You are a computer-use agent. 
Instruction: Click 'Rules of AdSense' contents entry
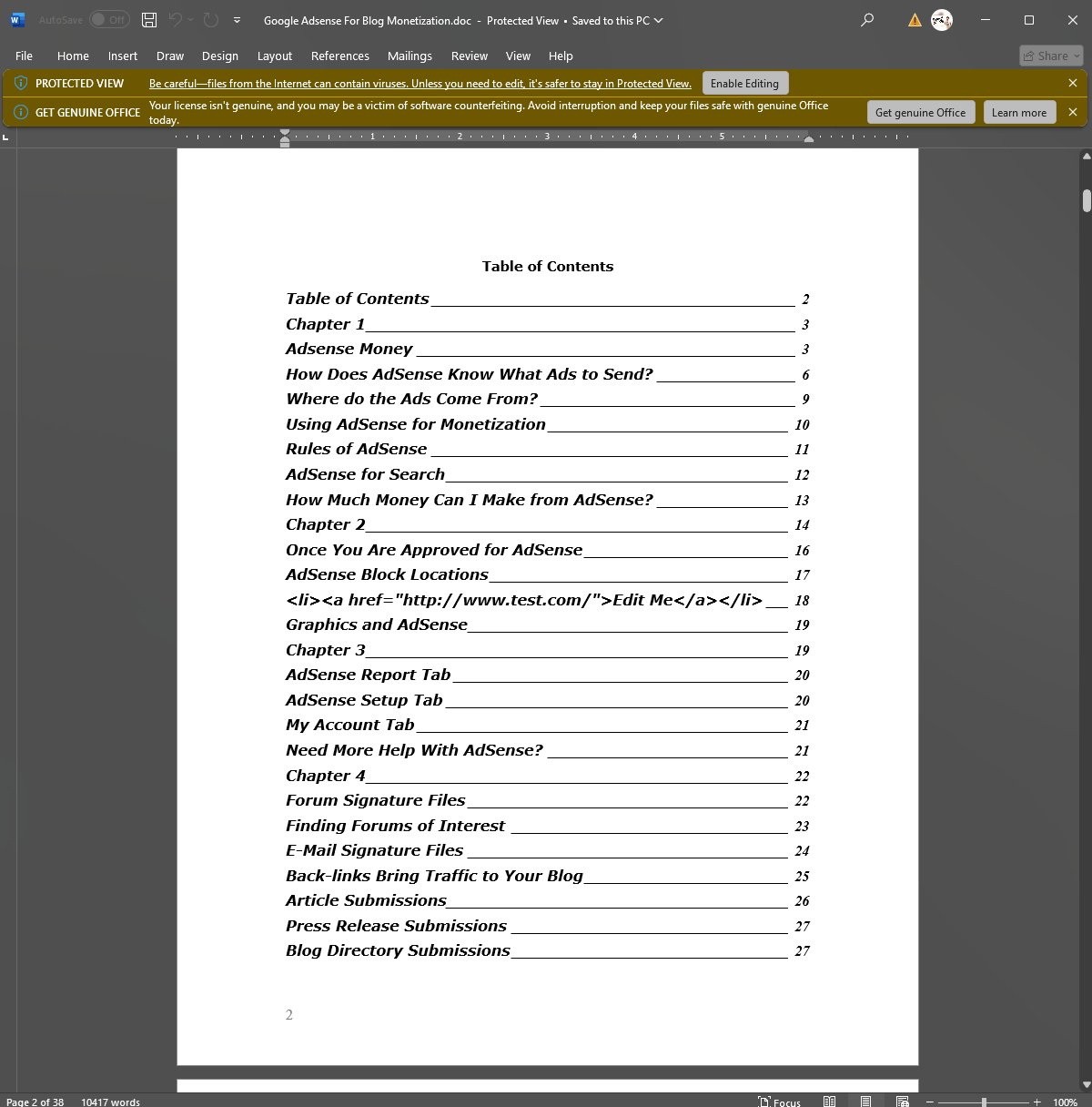click(548, 449)
